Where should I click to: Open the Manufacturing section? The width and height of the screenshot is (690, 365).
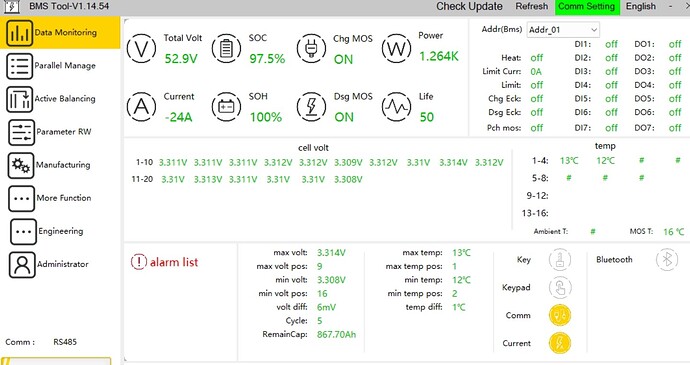[x=60, y=165]
